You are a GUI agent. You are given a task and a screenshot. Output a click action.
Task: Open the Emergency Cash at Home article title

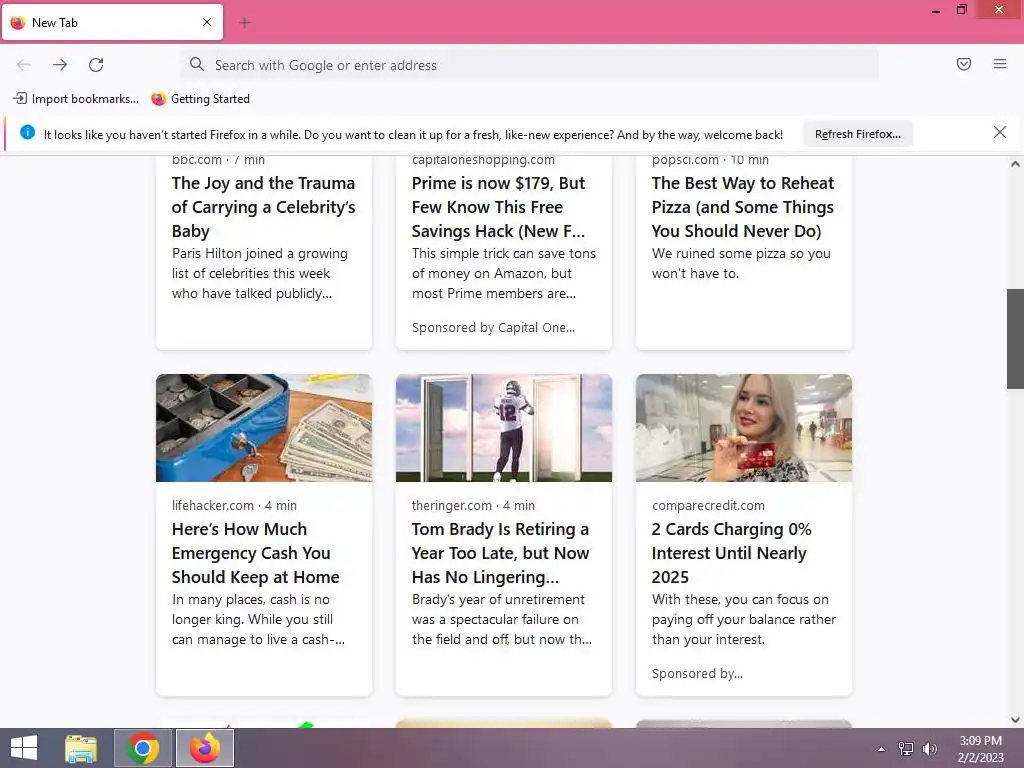[x=255, y=553]
